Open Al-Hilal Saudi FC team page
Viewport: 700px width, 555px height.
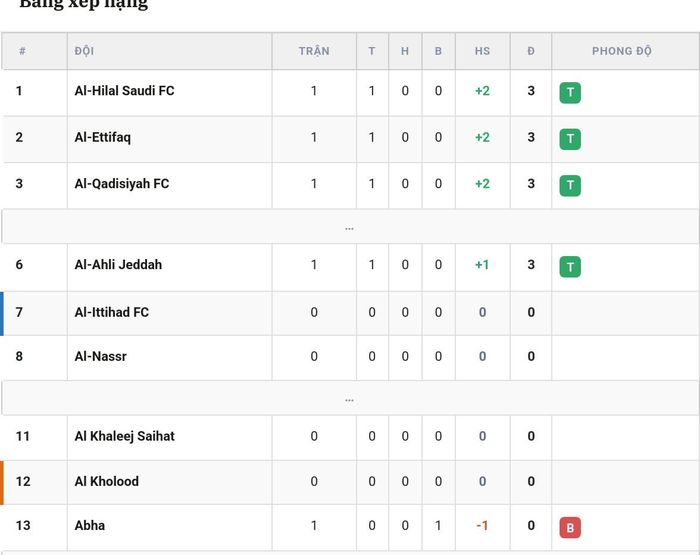tap(125, 91)
